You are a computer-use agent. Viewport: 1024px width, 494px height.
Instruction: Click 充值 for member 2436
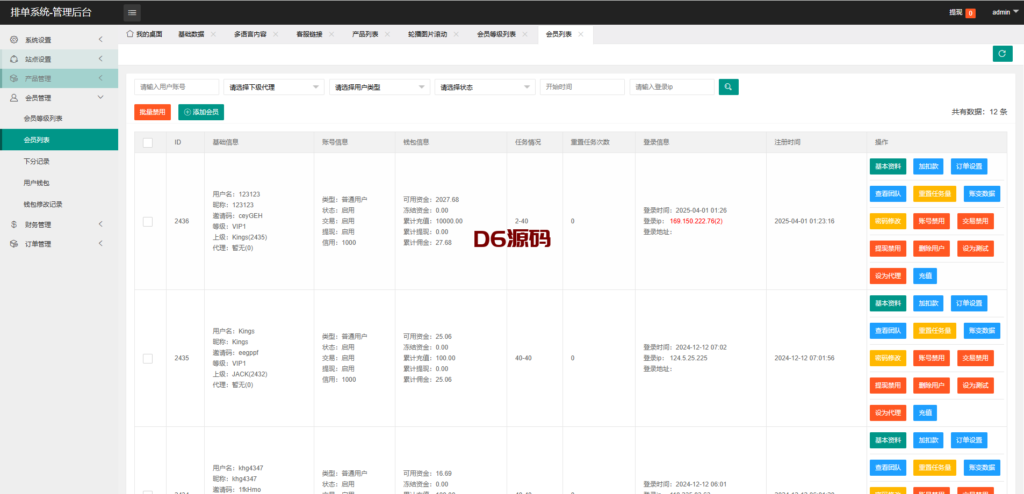tap(925, 276)
